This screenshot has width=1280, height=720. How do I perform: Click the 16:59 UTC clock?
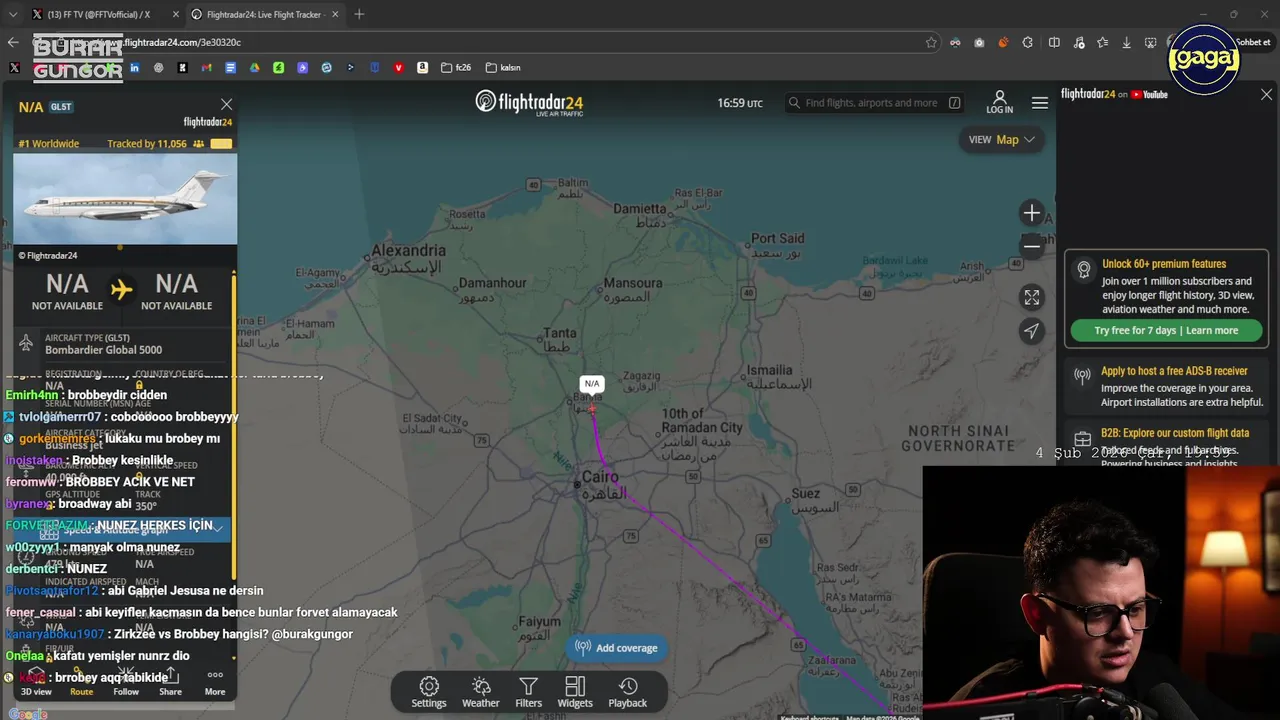740,103
